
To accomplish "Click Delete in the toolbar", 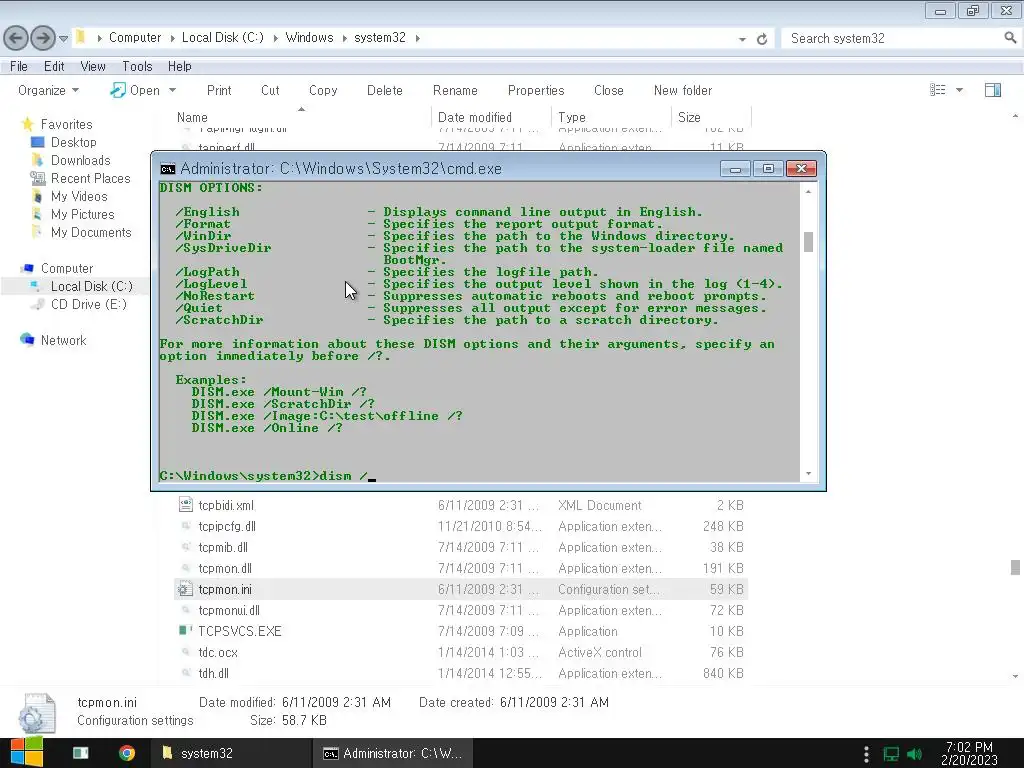I will click(x=385, y=90).
